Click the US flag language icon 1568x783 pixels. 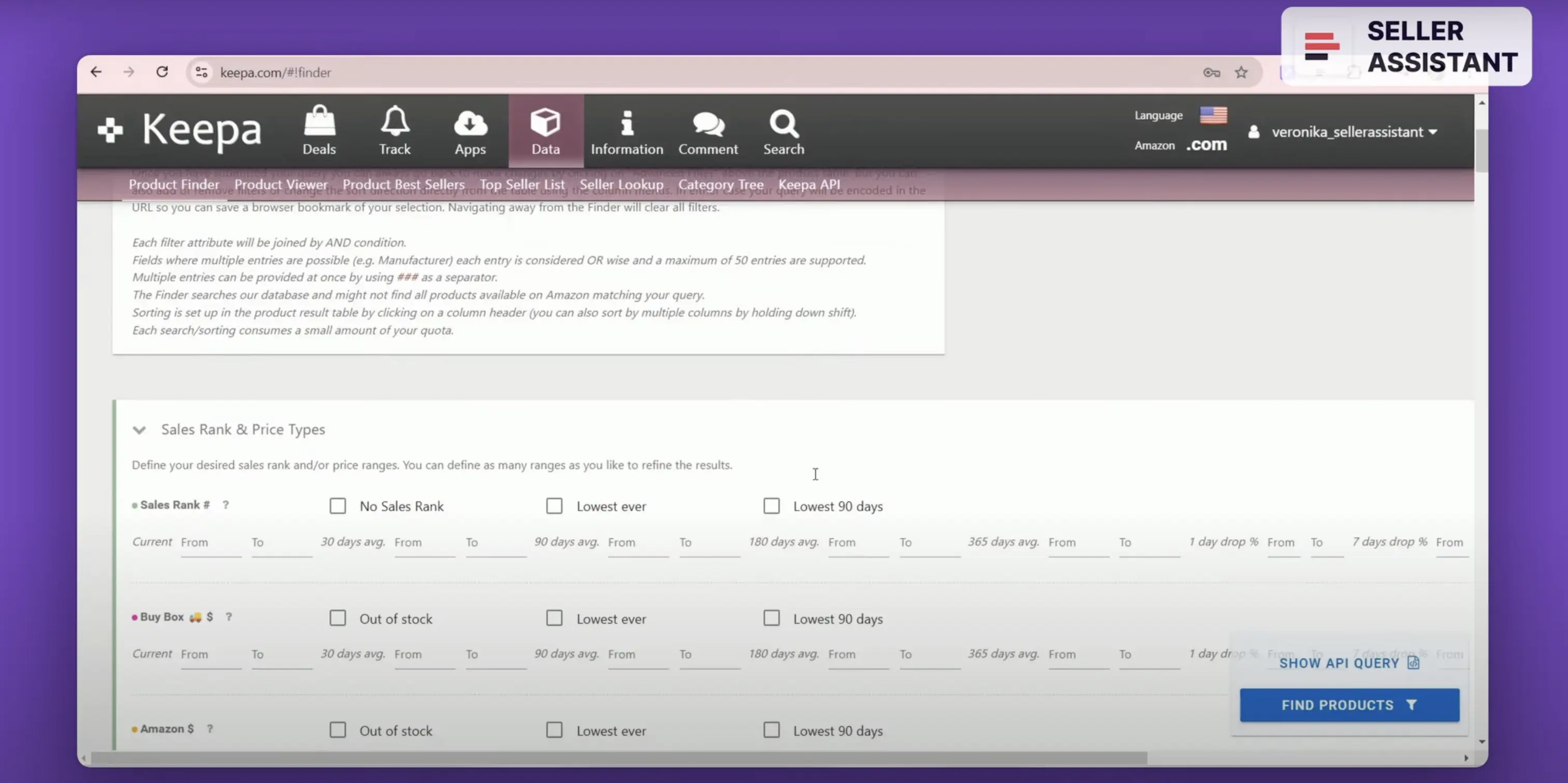coord(1213,115)
